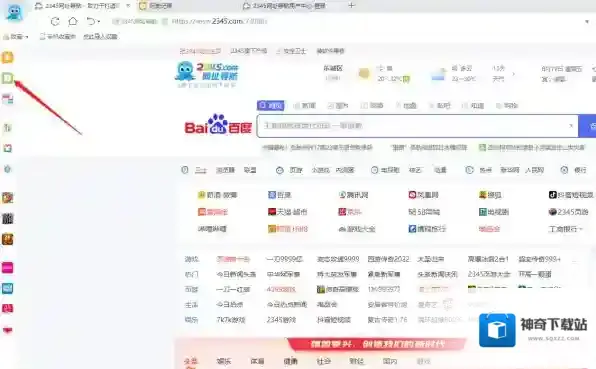The height and width of the screenshot is (369, 596).
Task: Open the 腾讯网 site link
Action: point(353,195)
